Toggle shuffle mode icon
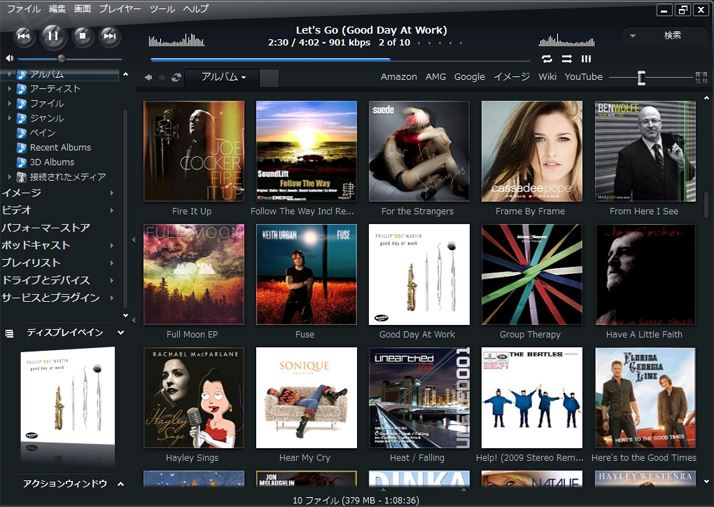This screenshot has width=714, height=507. (566, 59)
